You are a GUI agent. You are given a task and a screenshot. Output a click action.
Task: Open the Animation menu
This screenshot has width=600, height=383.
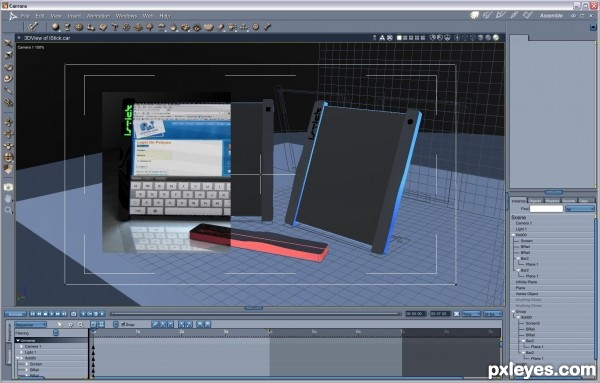coord(98,16)
